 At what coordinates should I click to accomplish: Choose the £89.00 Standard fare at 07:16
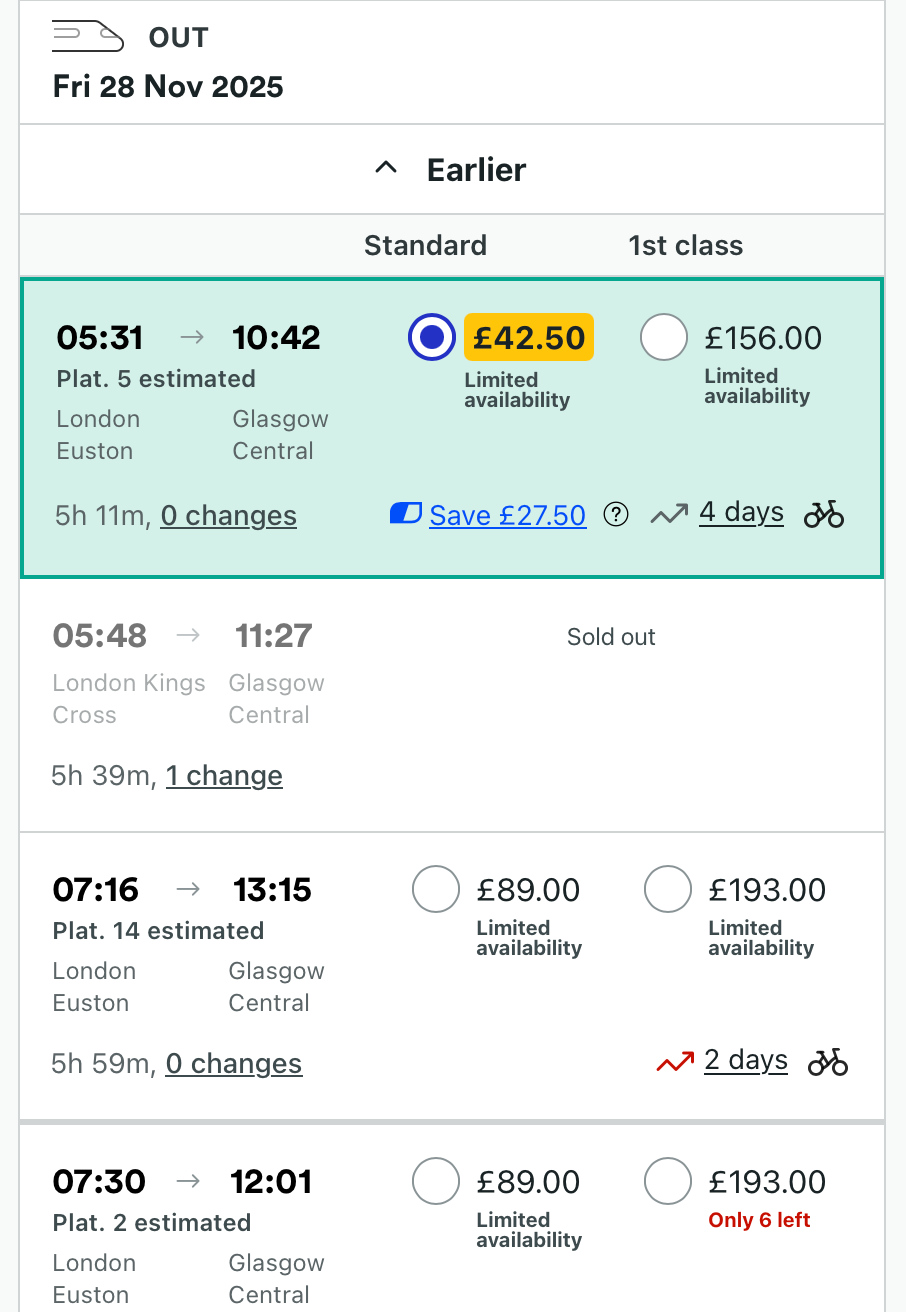point(436,890)
